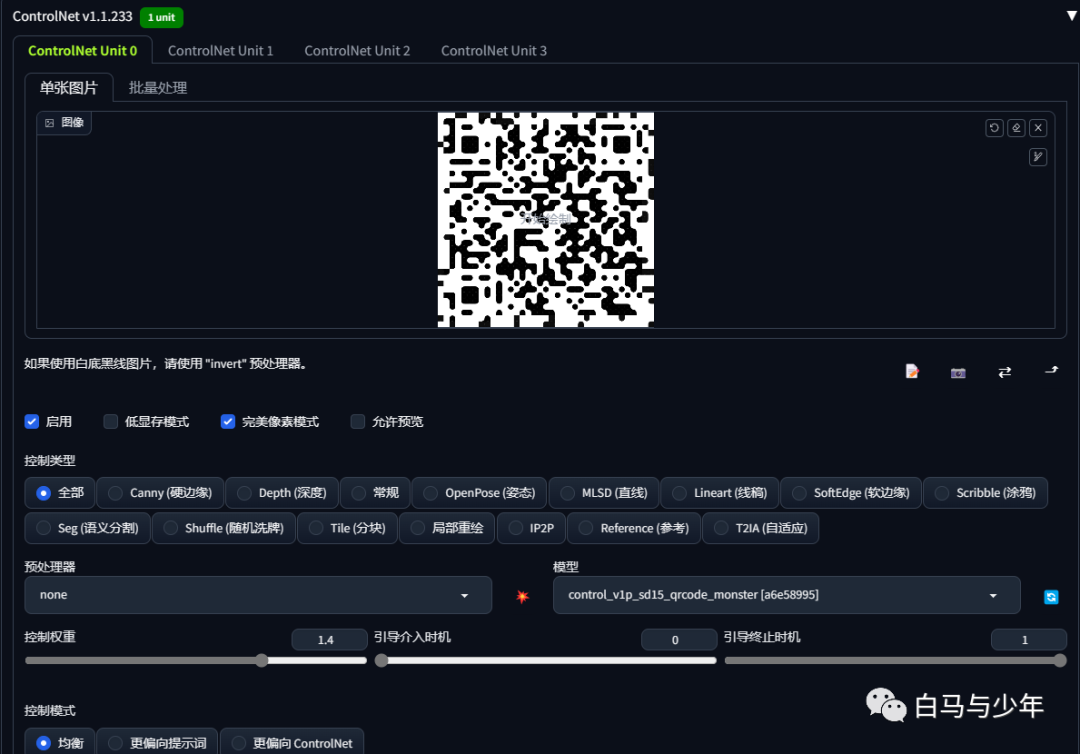Click the 控制权重 slider track
This screenshot has height=754, width=1080.
pyautogui.click(x=196, y=660)
